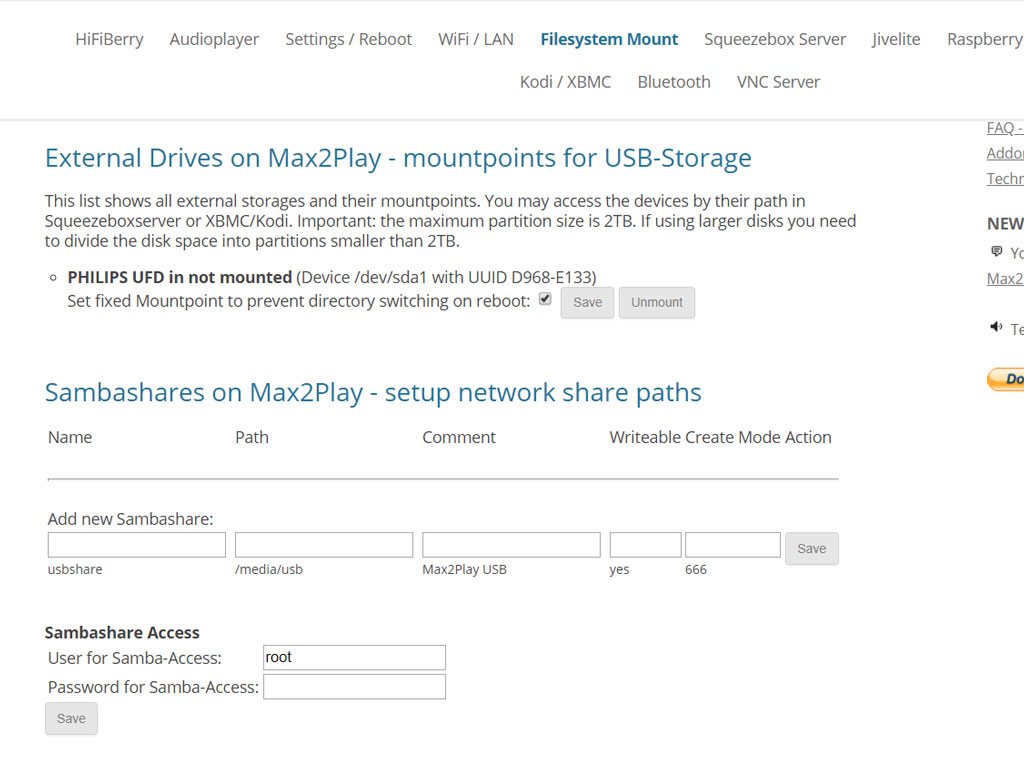Save the Sambashare Access credentials
The image size is (1024, 768).
click(71, 718)
